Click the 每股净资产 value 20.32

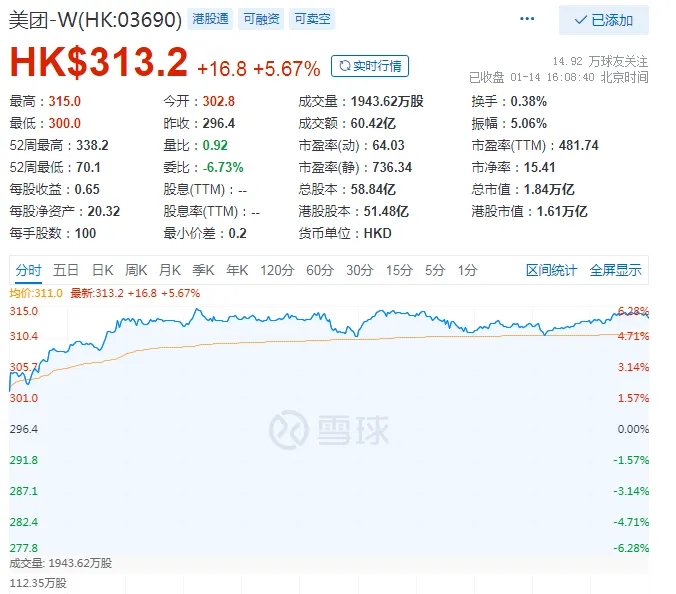coord(103,211)
